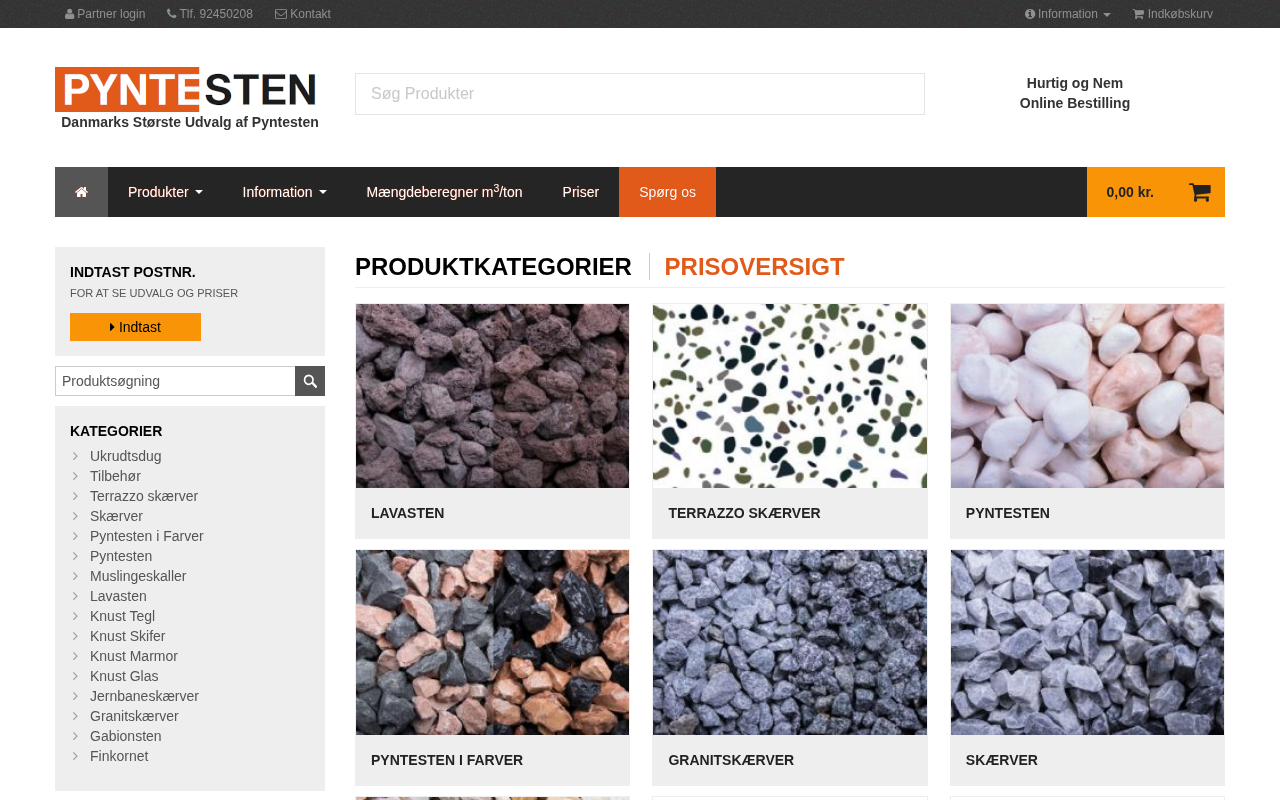Click the Pyntesten logo
This screenshot has height=800, width=1280.
[x=186, y=89]
